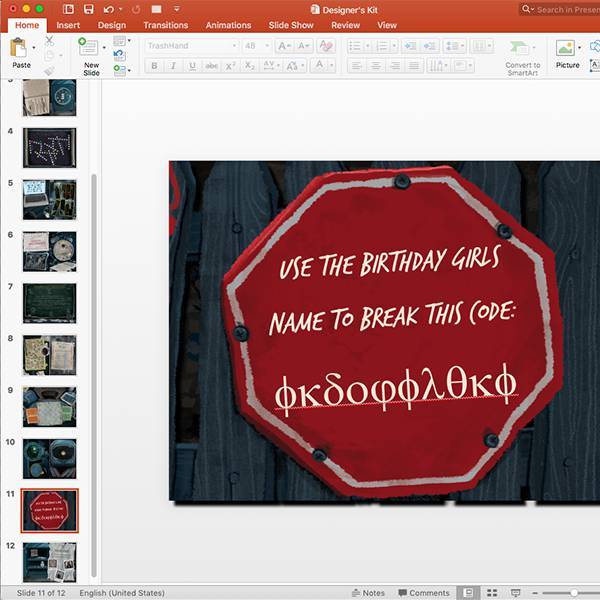This screenshot has height=600, width=600.
Task: Open the Review tab
Action: [x=346, y=25]
